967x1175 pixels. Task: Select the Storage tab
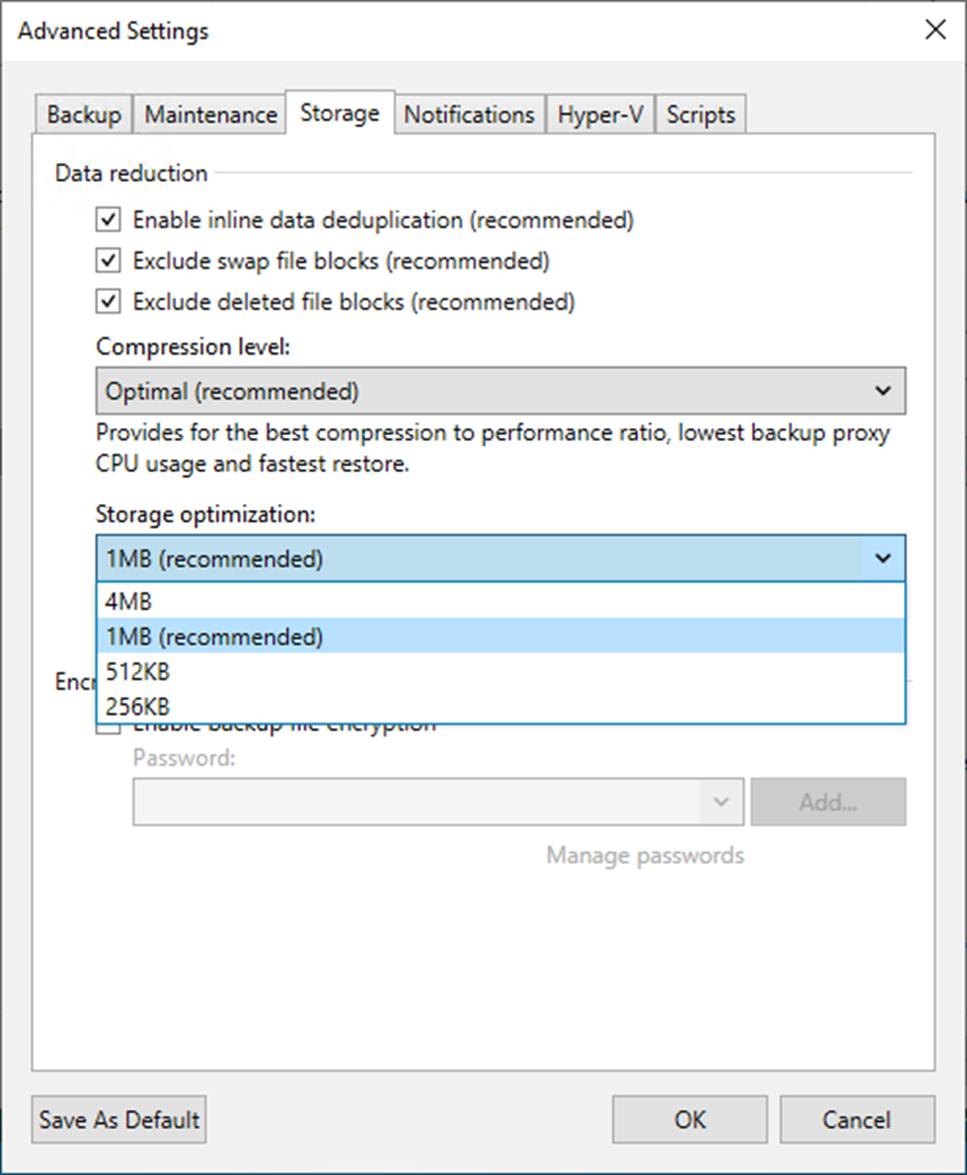340,113
